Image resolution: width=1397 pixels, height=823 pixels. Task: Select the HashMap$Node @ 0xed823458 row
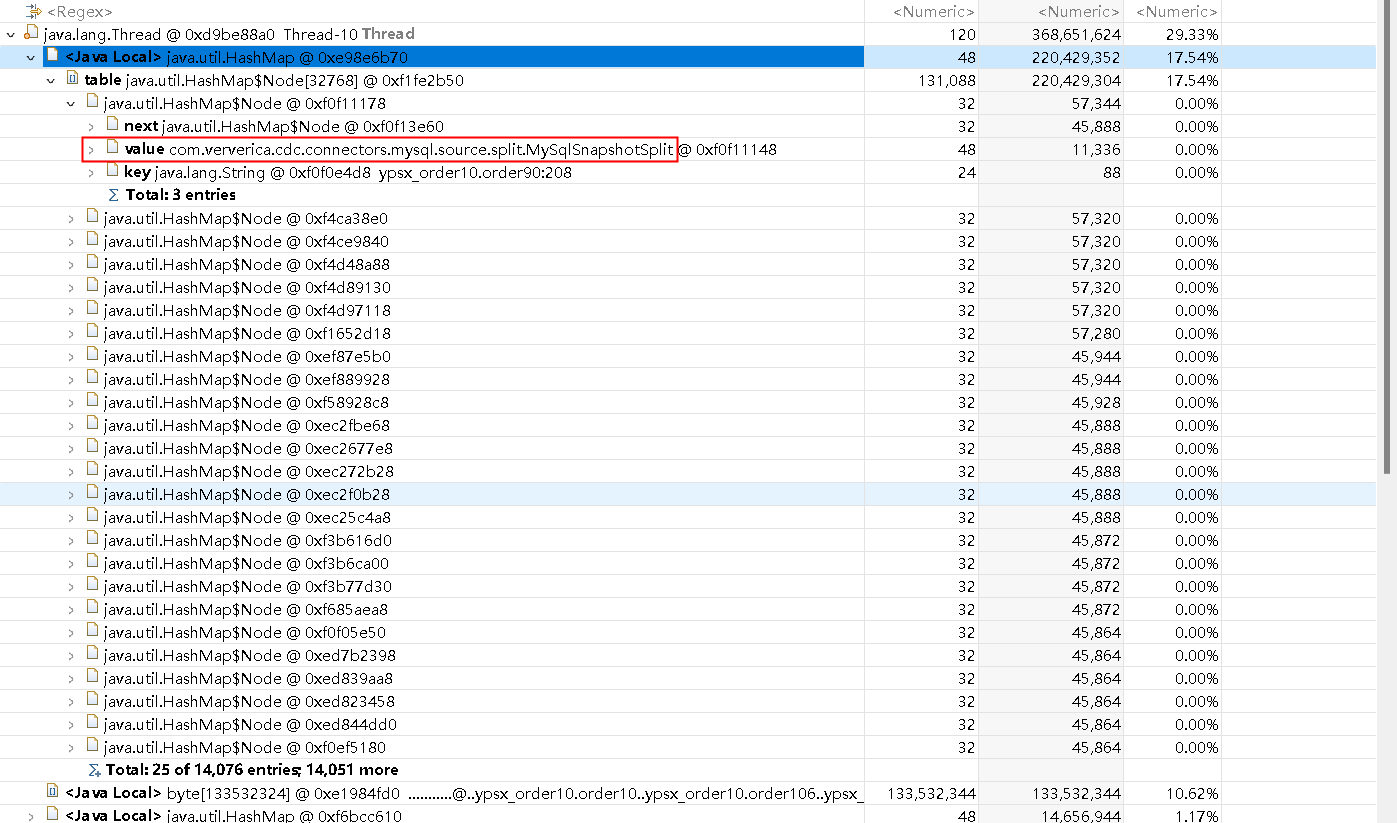click(689, 701)
